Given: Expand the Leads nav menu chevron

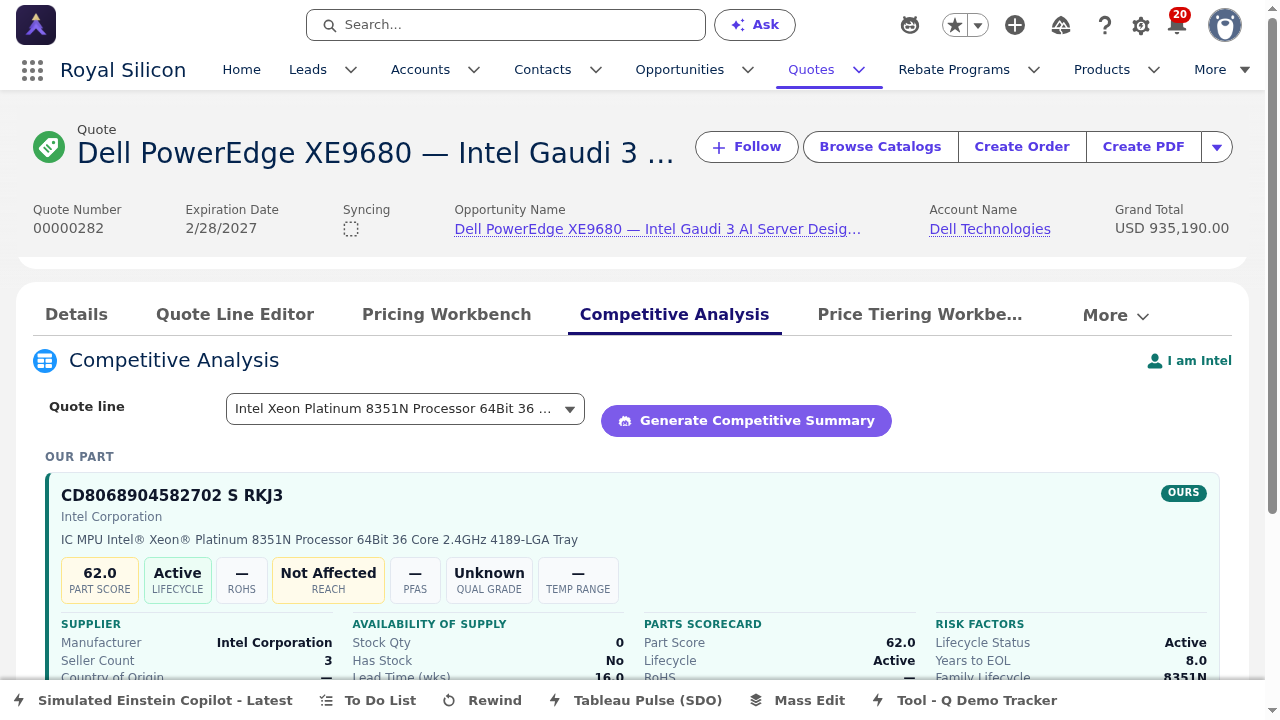Looking at the screenshot, I should (x=351, y=70).
